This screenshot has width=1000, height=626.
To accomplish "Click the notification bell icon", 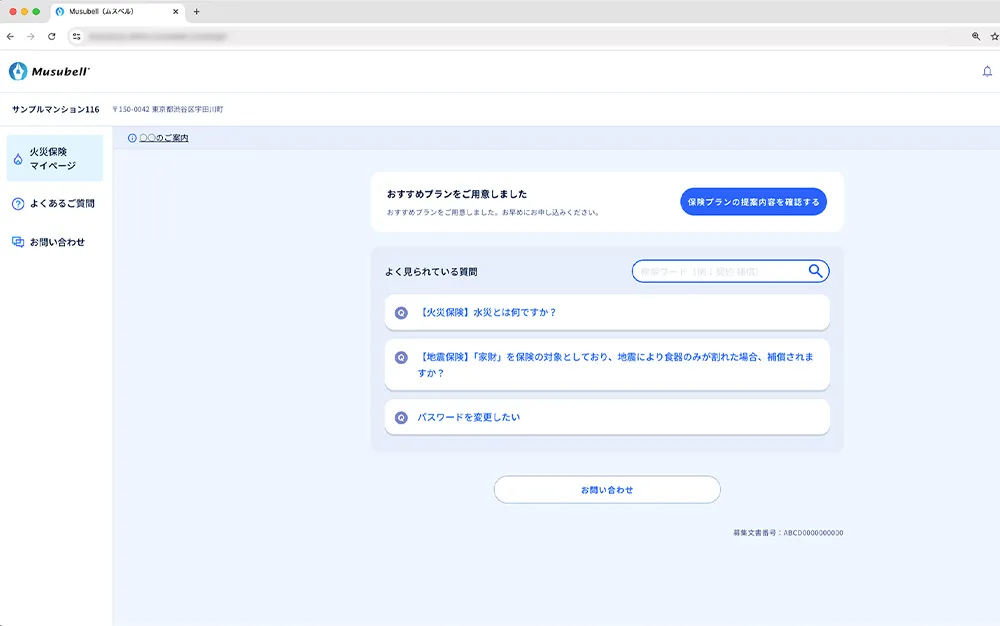I will tap(988, 72).
